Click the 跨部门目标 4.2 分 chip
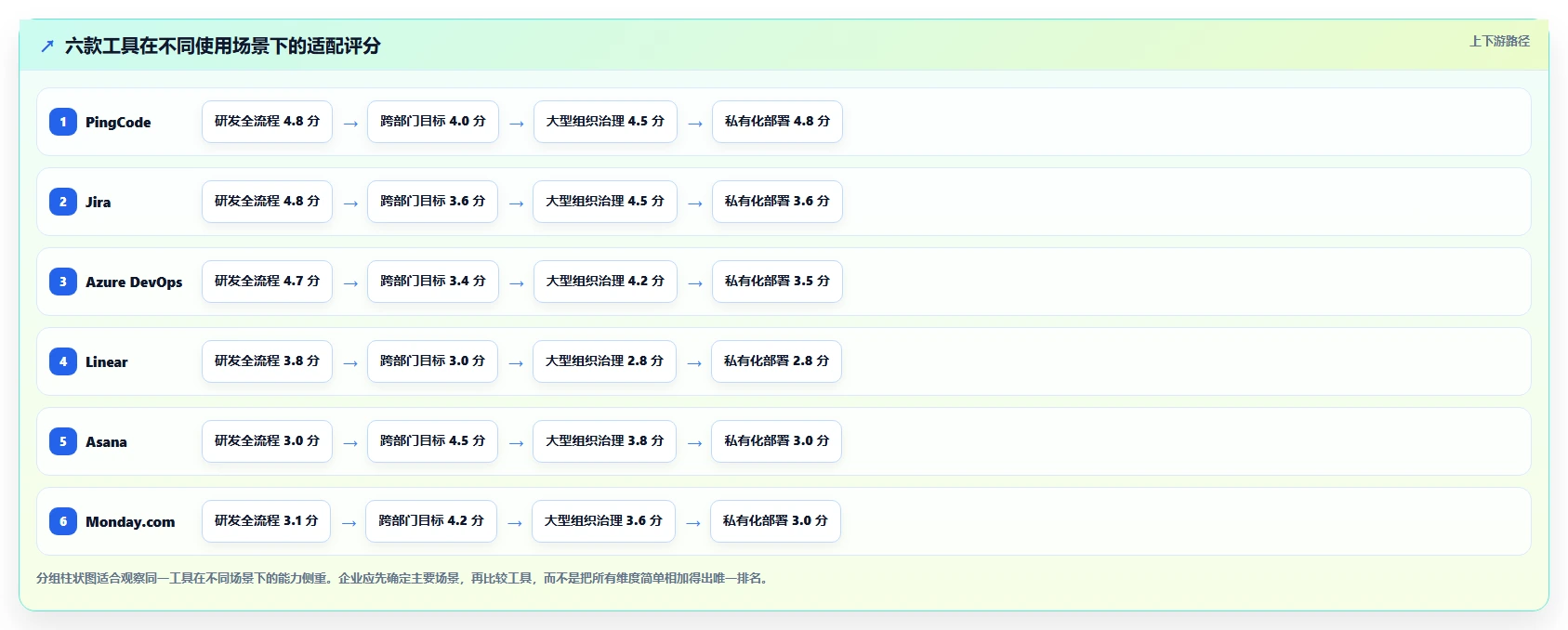This screenshot has width=1568, height=630. (431, 521)
